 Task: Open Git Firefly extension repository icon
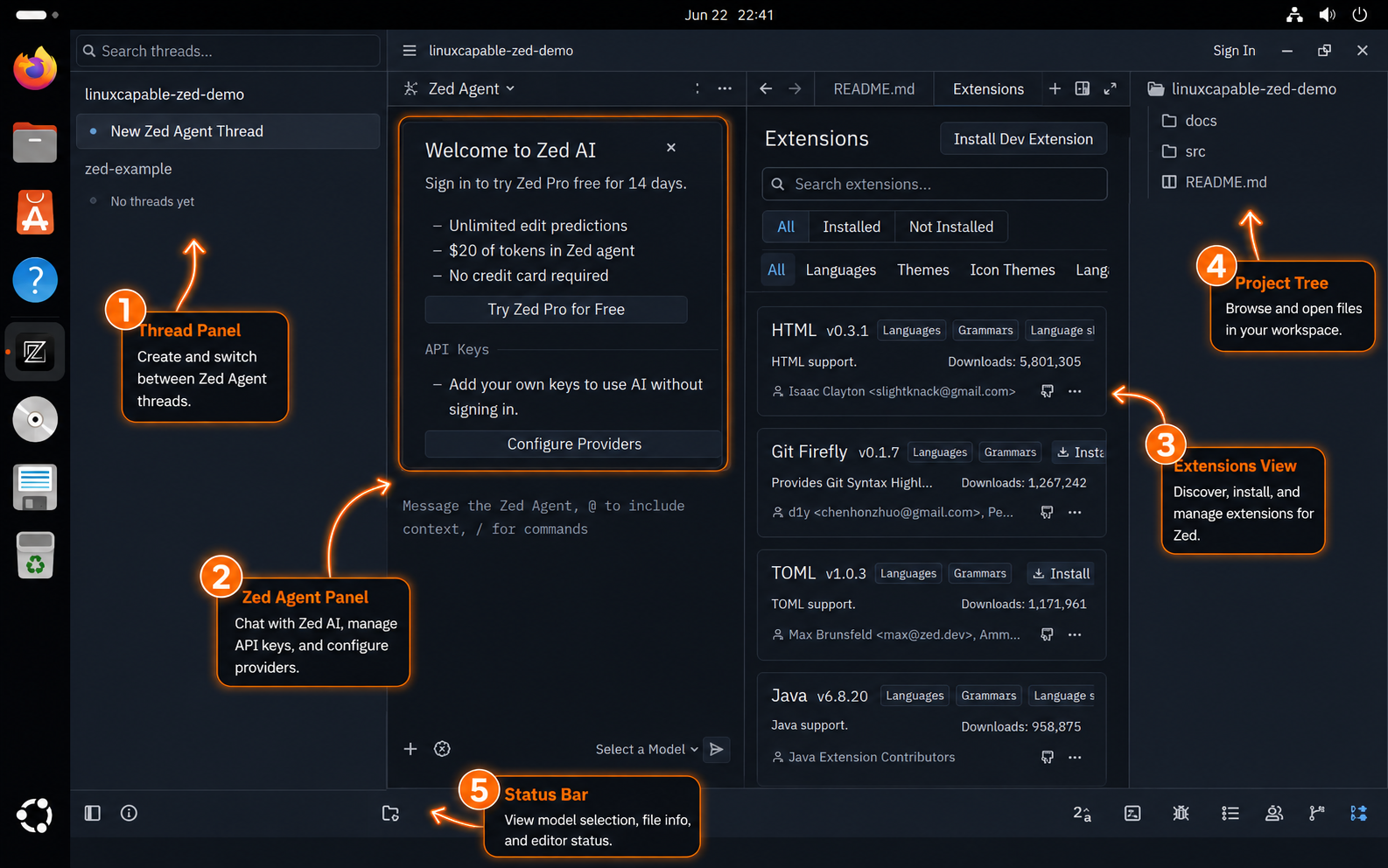(x=1048, y=512)
